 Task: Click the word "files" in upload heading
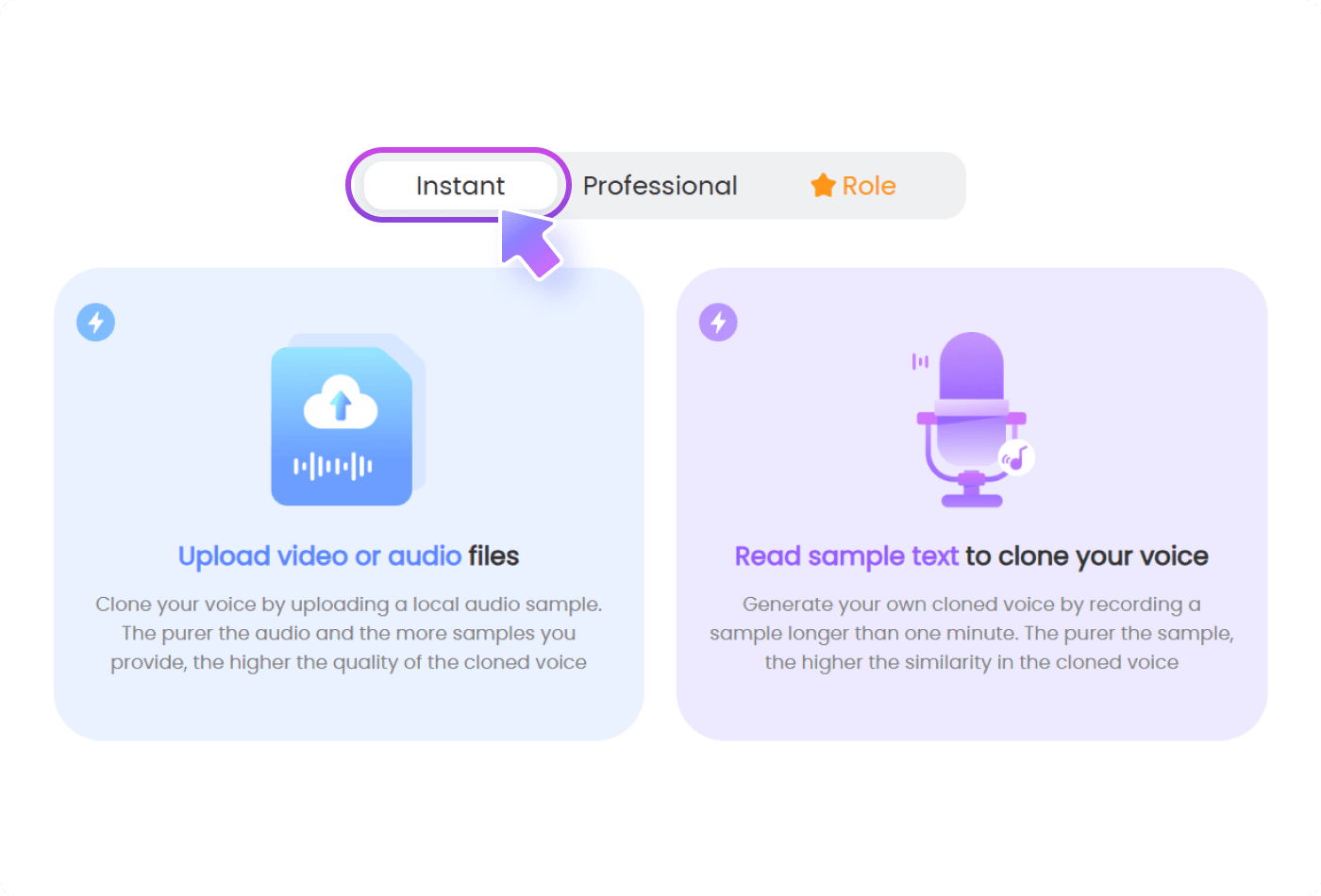coord(493,556)
